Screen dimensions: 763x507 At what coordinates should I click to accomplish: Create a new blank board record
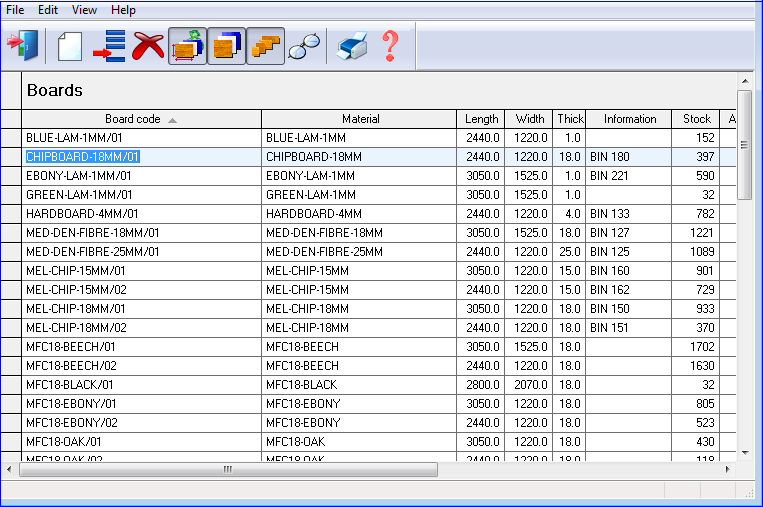(x=69, y=46)
